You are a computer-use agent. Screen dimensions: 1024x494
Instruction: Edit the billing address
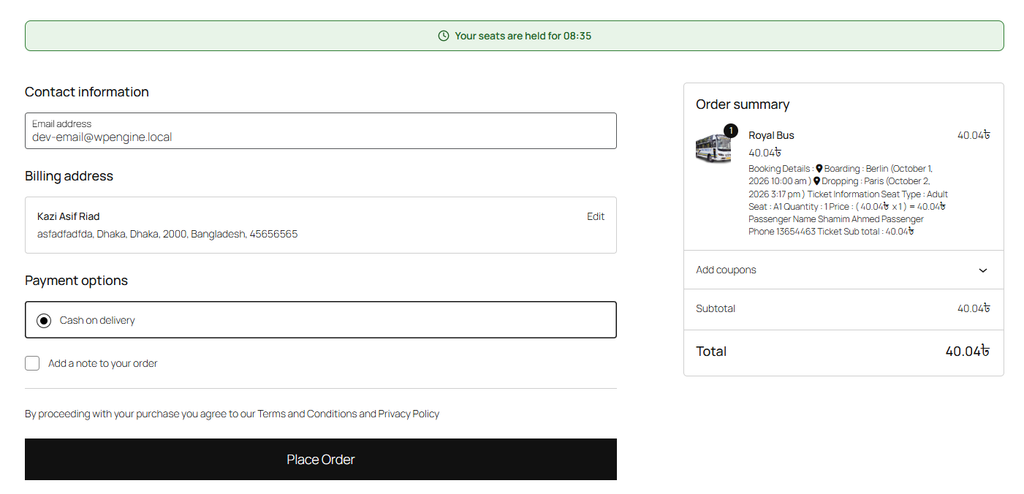tap(595, 216)
